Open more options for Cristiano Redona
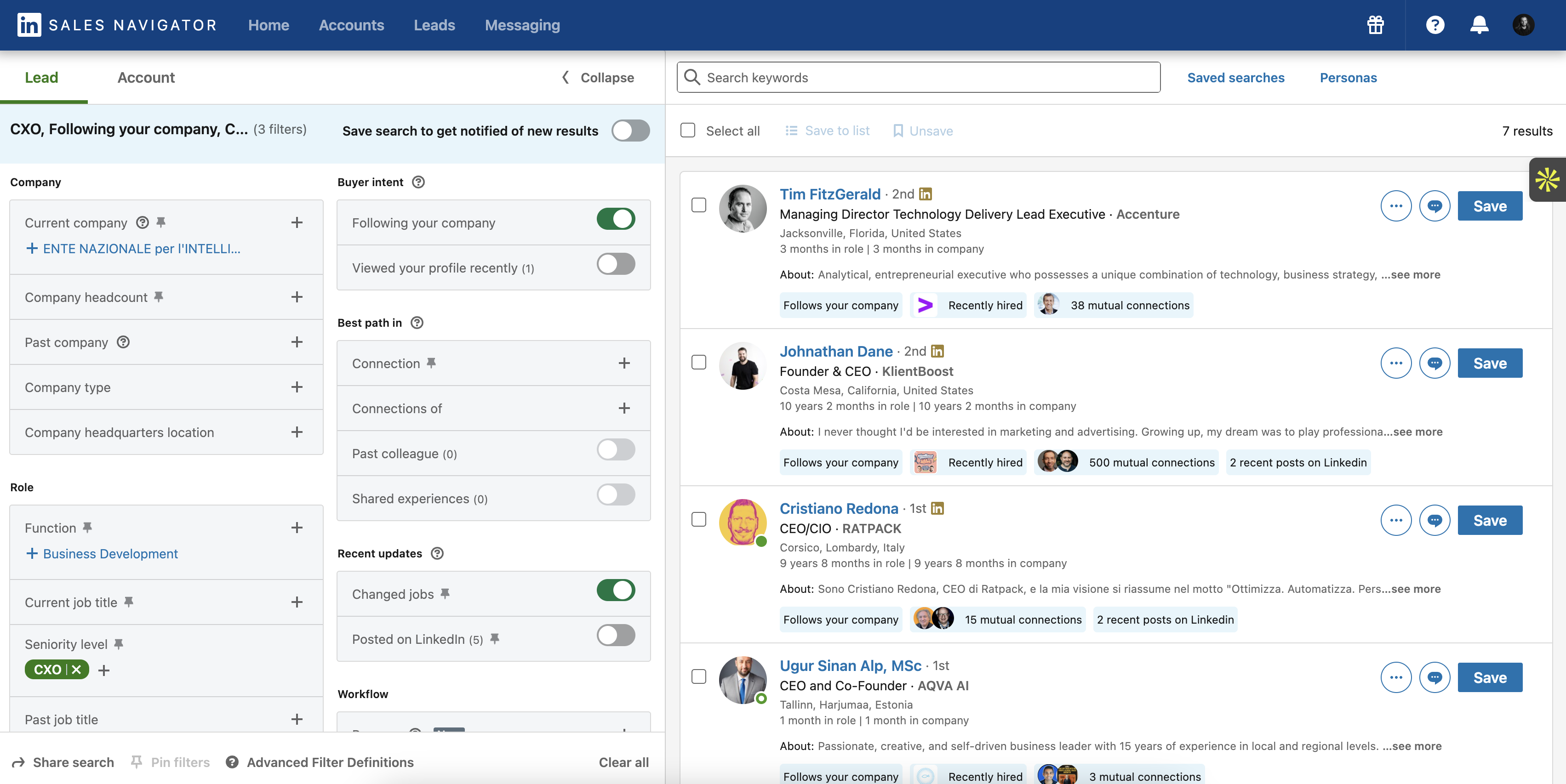The height and width of the screenshot is (784, 1566). (1396, 520)
